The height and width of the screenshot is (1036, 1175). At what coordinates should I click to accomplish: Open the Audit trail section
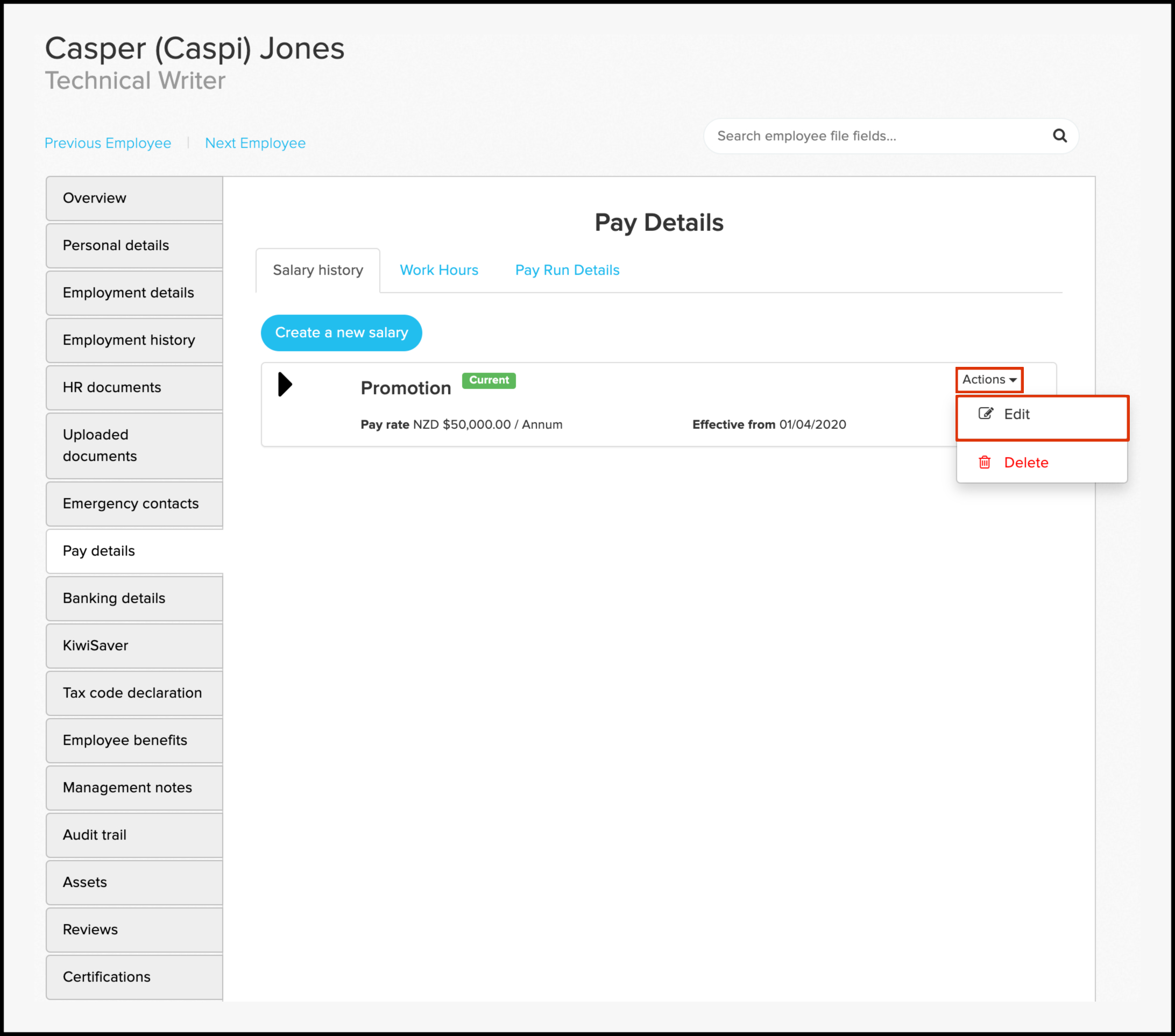(x=94, y=835)
